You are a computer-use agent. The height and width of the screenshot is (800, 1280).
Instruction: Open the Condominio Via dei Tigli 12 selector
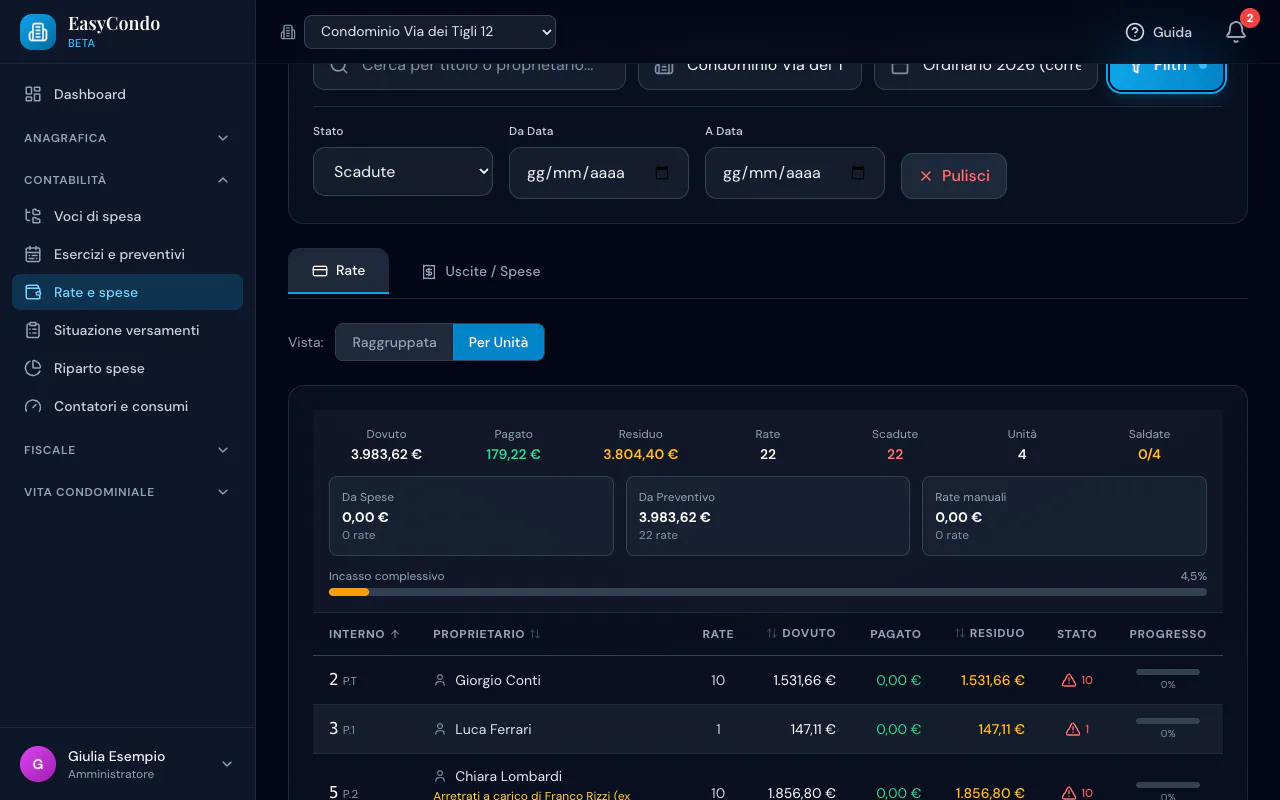(430, 32)
